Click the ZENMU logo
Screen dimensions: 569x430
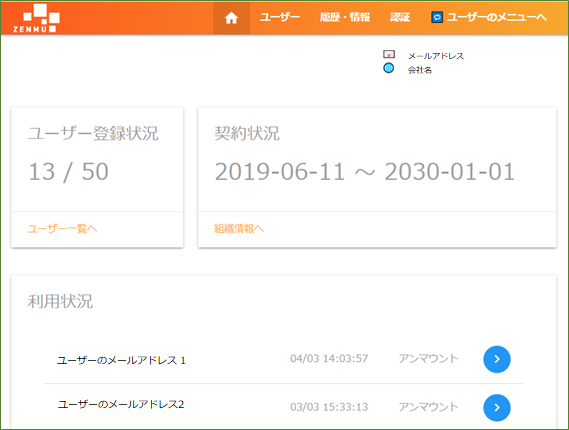coord(36,18)
